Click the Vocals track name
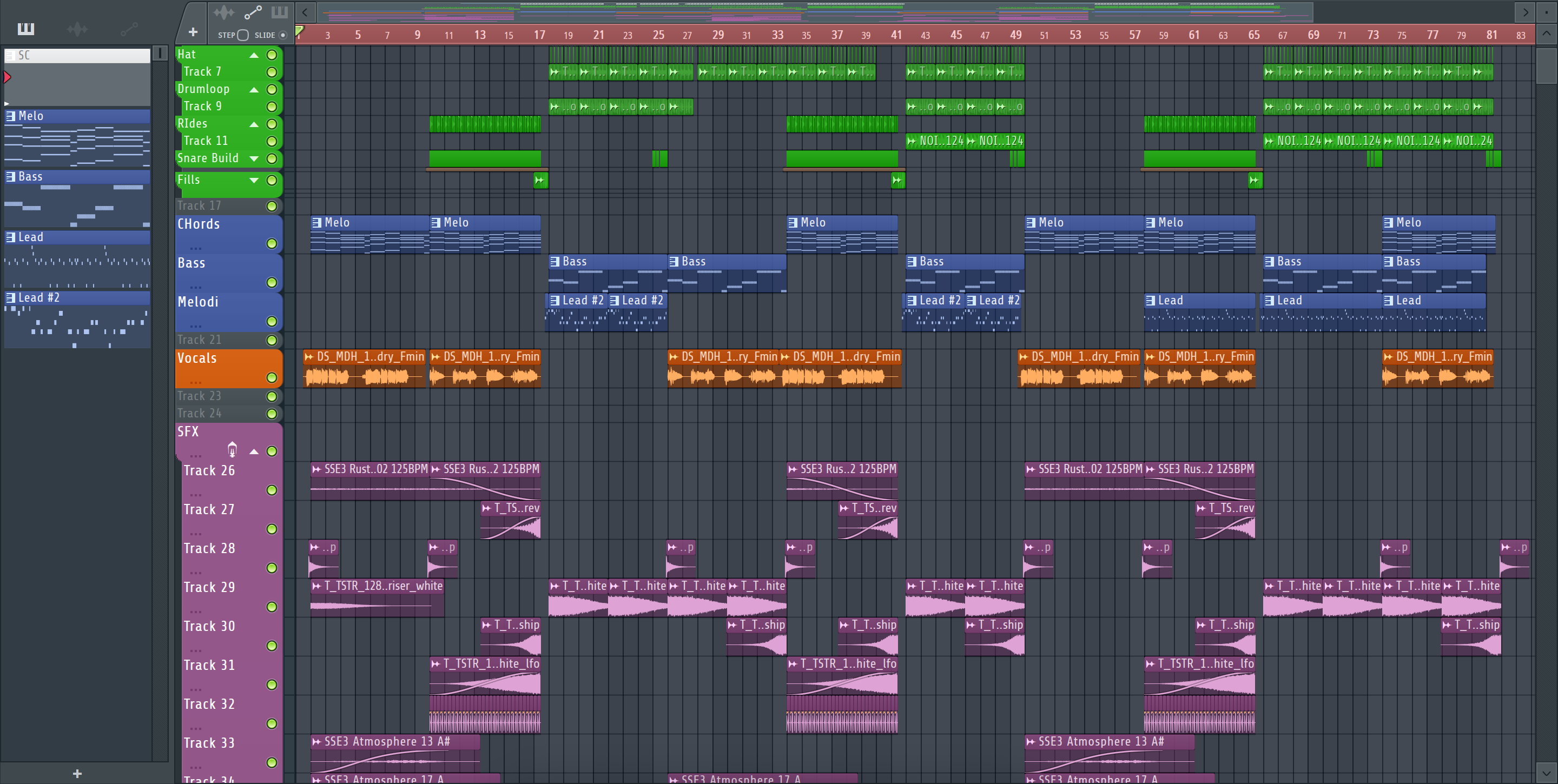The image size is (1558, 784). point(196,358)
